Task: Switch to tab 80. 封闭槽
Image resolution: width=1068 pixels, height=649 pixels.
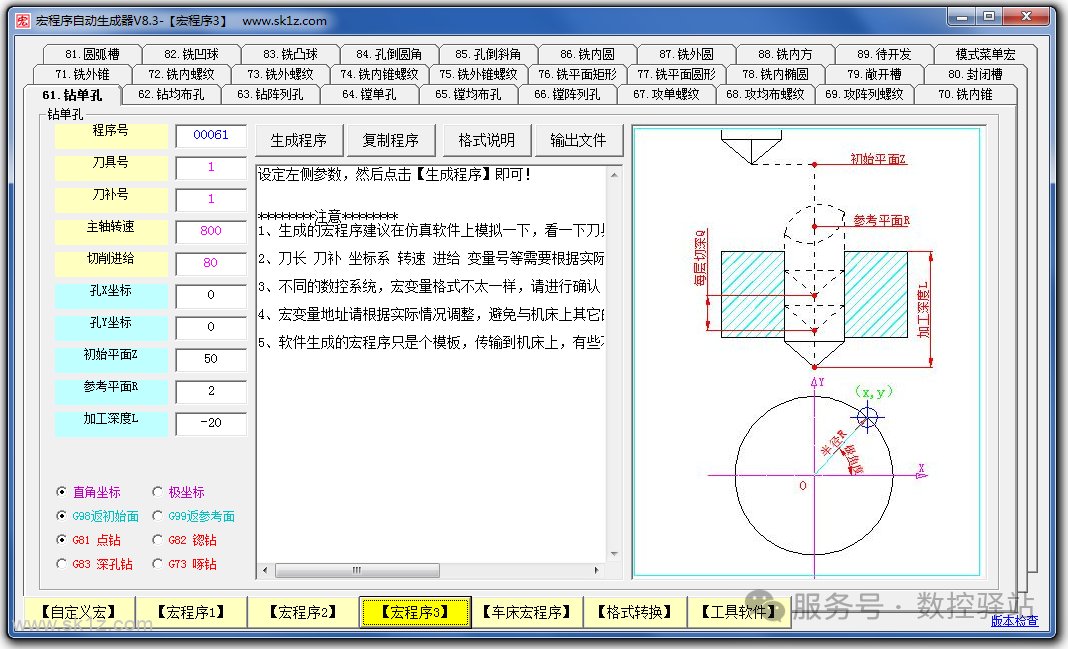Action: coord(975,74)
